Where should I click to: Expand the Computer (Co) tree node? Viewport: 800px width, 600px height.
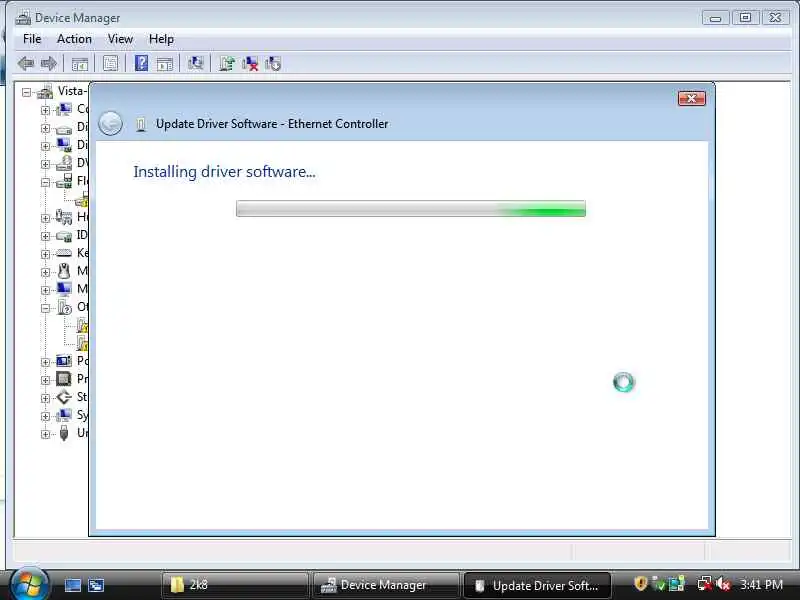[x=45, y=110]
